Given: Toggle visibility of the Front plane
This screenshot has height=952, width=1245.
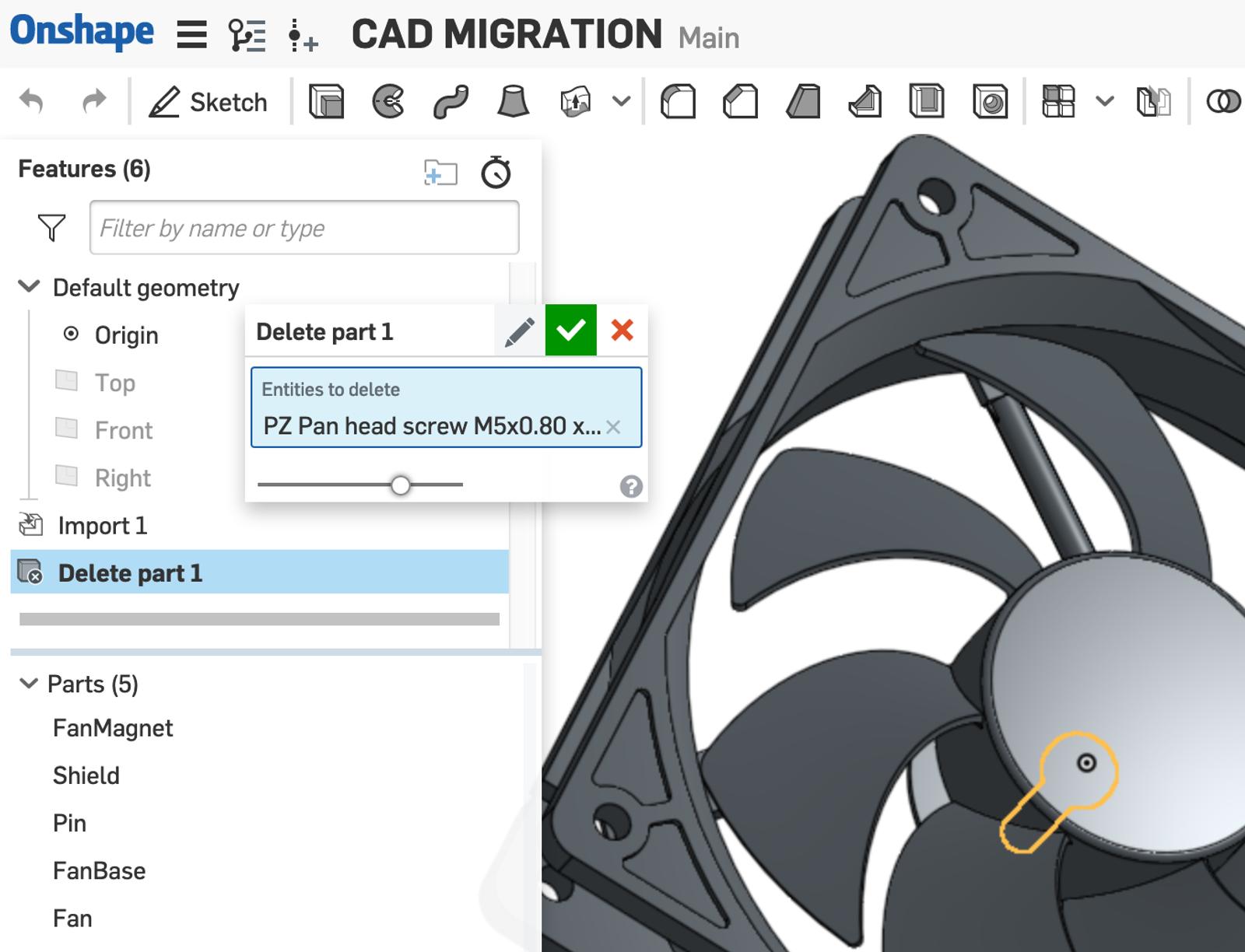Looking at the screenshot, I should 67,429.
